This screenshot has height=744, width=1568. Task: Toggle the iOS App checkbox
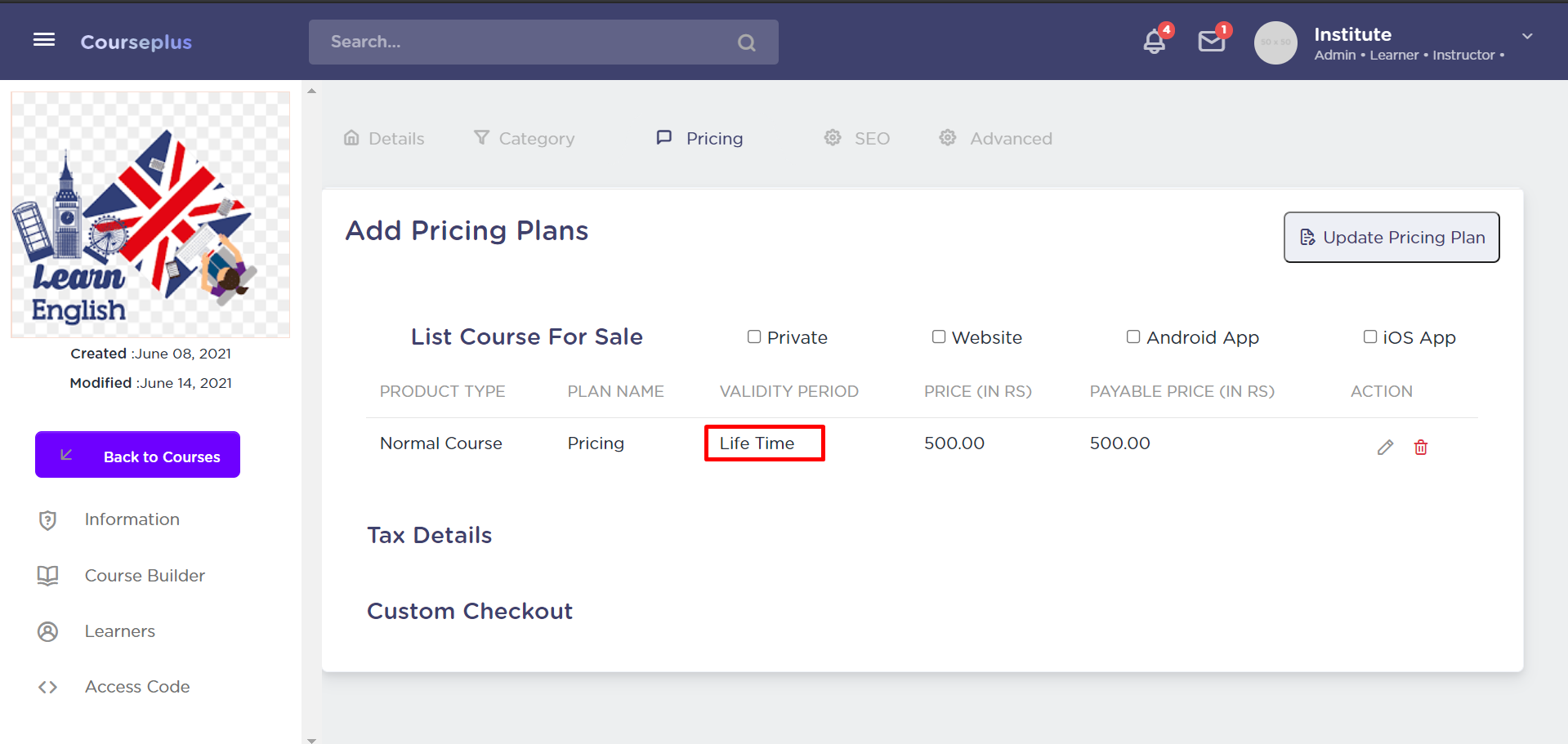tap(1370, 336)
